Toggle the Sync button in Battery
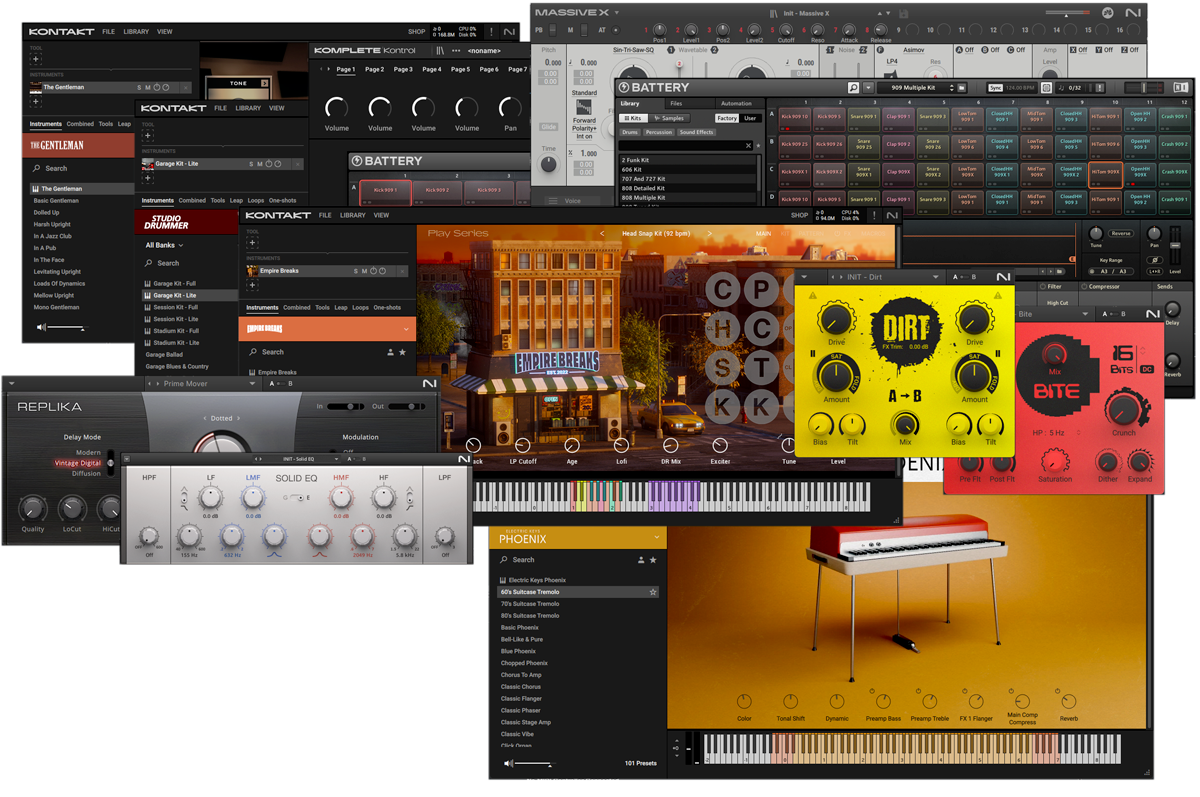 pos(995,88)
